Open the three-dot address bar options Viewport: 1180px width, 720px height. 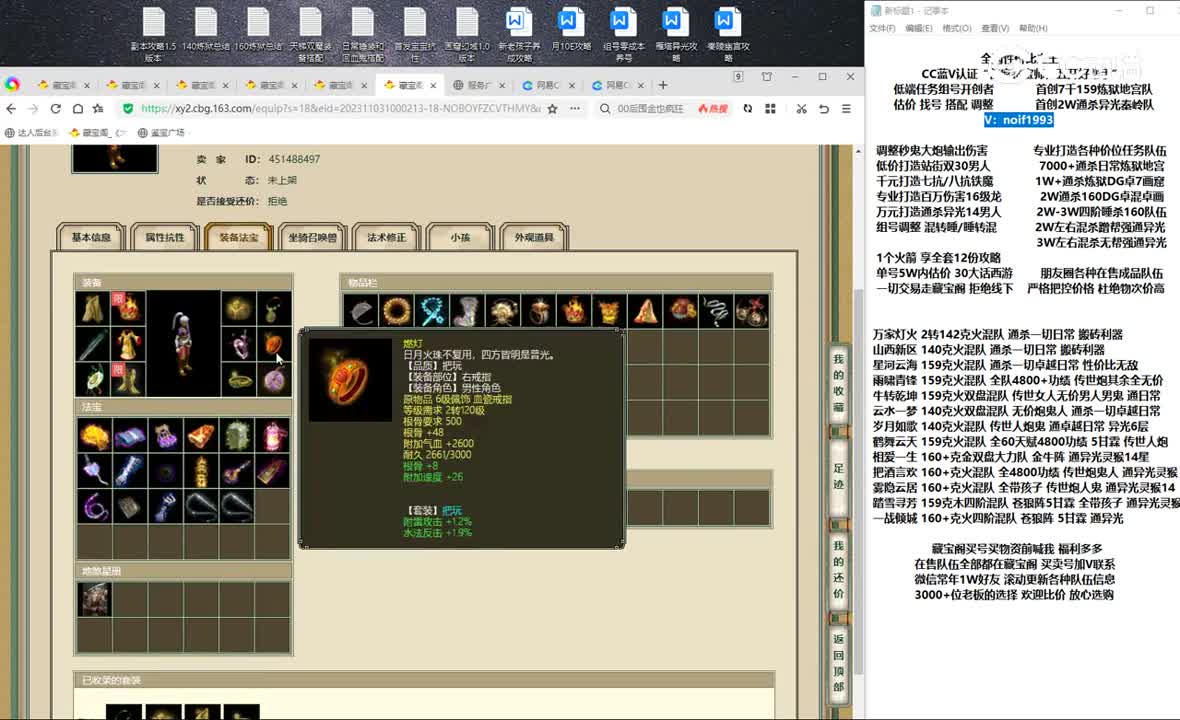[575, 109]
